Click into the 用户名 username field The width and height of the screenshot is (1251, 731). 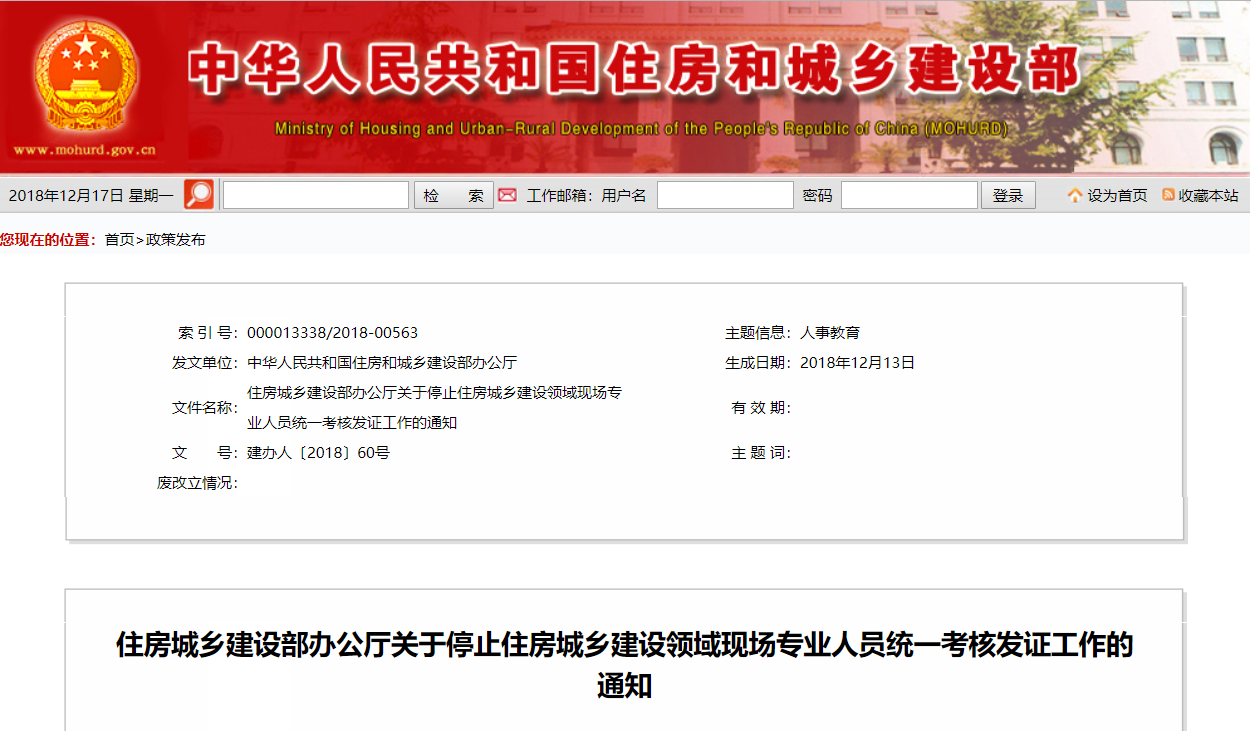724,195
